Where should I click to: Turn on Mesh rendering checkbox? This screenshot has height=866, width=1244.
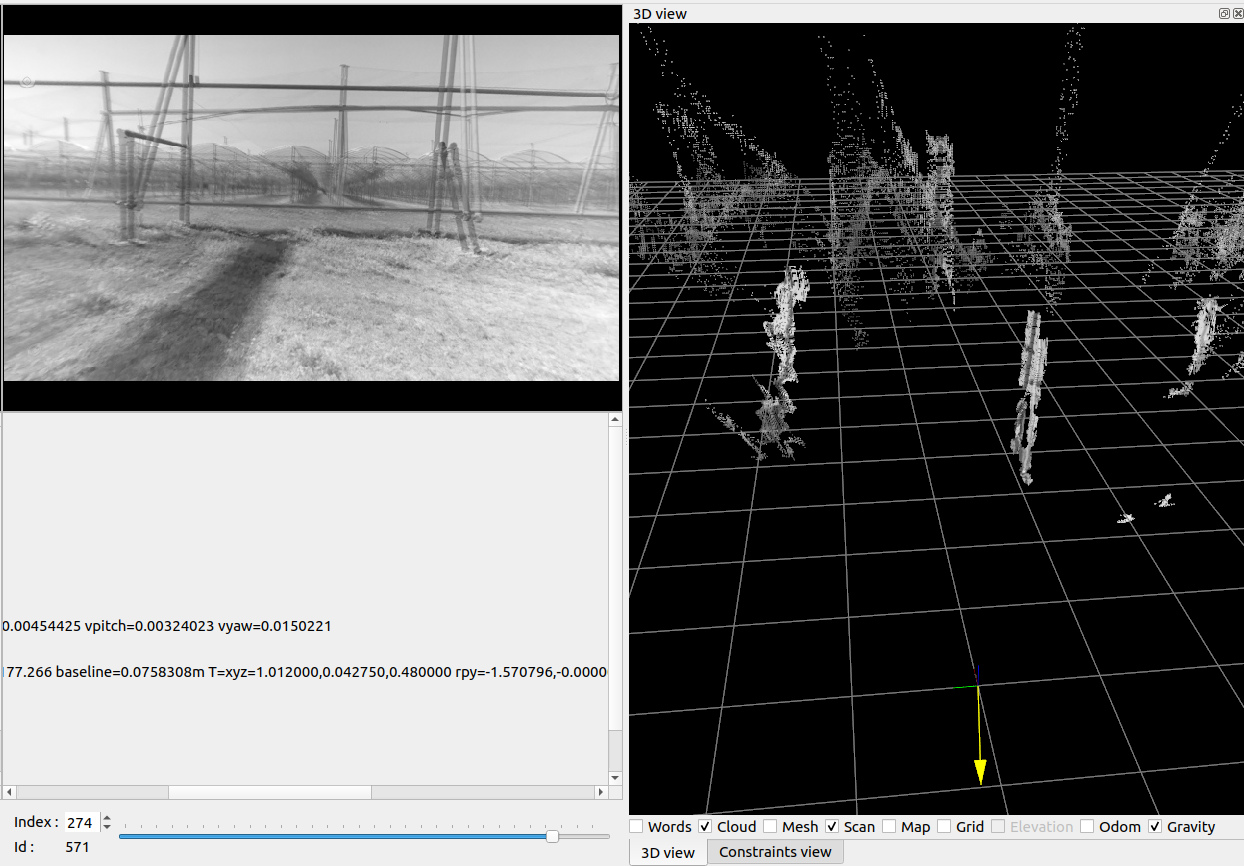click(770, 826)
